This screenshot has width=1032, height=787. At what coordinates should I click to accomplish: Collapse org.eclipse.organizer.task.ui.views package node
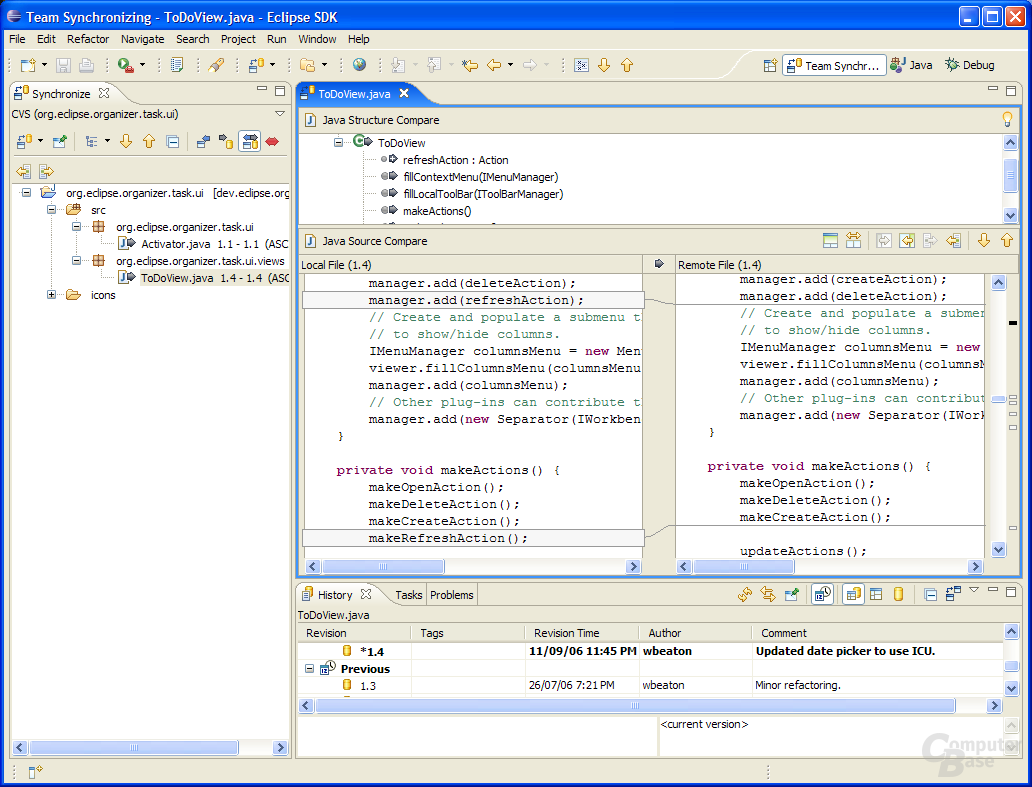[76, 261]
